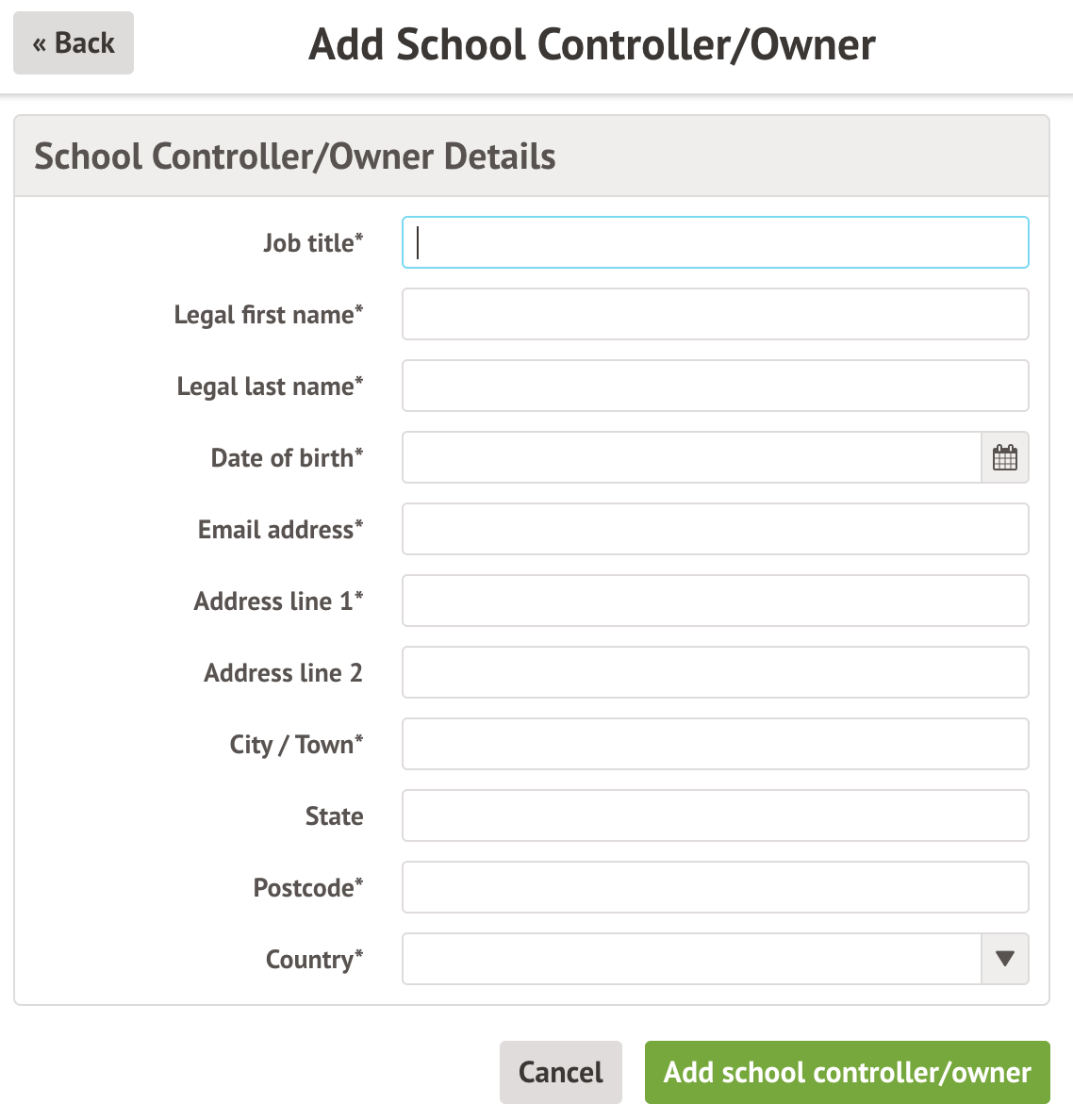The width and height of the screenshot is (1073, 1120).
Task: Open the date of birth calendar picker
Action: 1005,458
